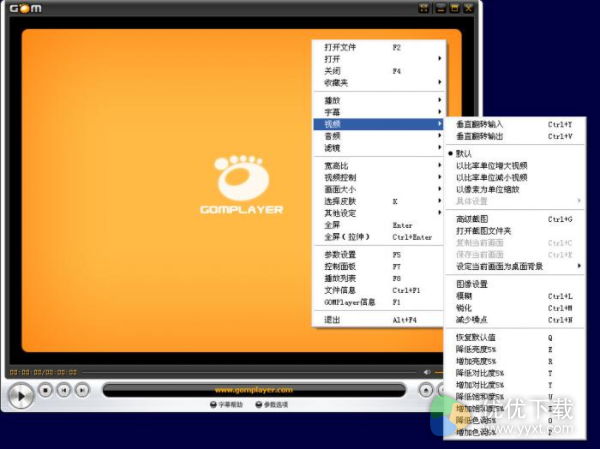600x450 pixels.
Task: Choose 高级截图 advanced capture
Action: coord(515,219)
